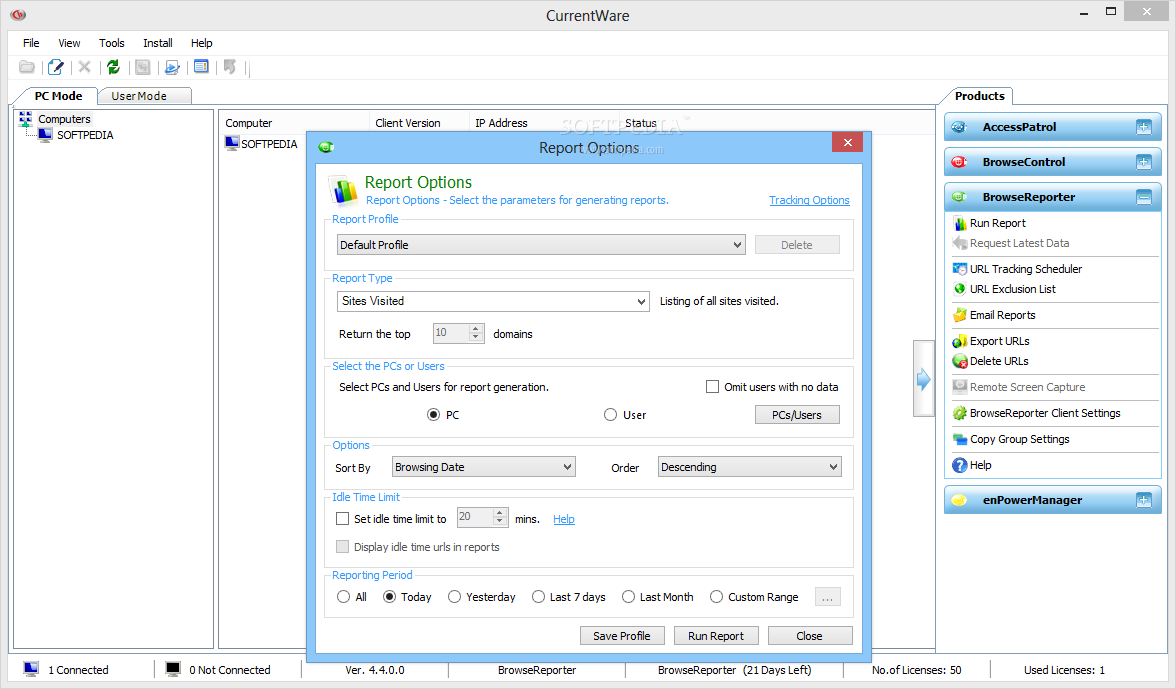The image size is (1176, 689).
Task: Click the BrowseControl red product icon
Action: pyautogui.click(x=959, y=162)
